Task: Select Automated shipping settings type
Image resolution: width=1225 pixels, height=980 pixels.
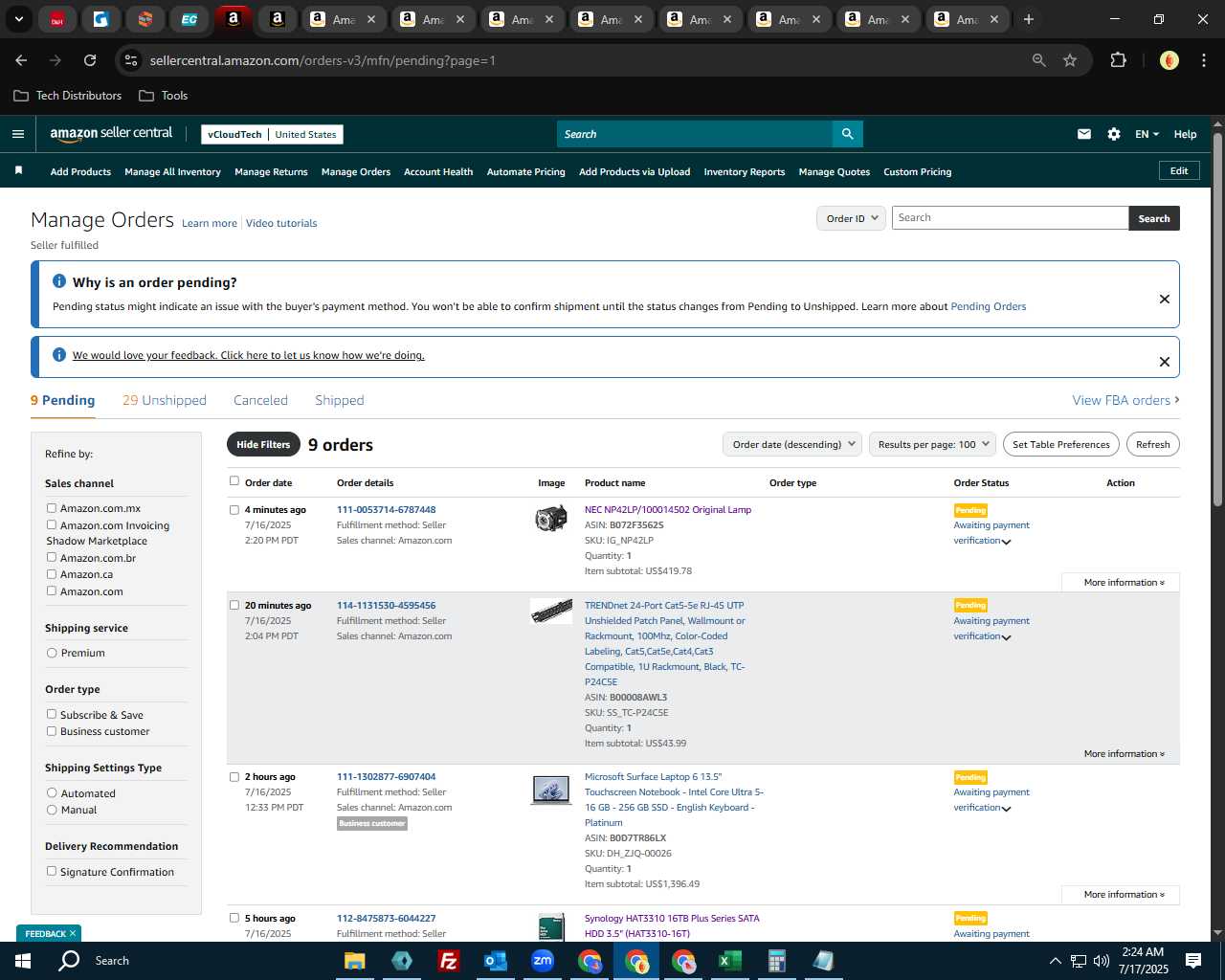Action: (52, 792)
